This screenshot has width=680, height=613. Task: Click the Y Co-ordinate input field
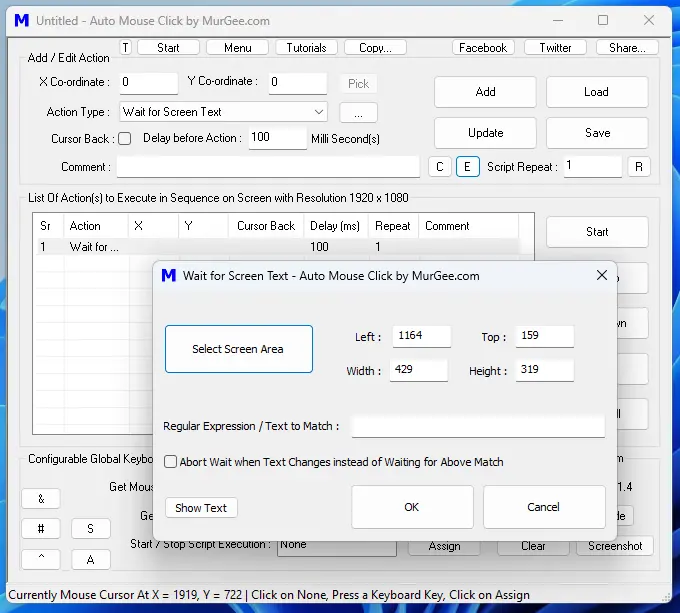pos(298,83)
